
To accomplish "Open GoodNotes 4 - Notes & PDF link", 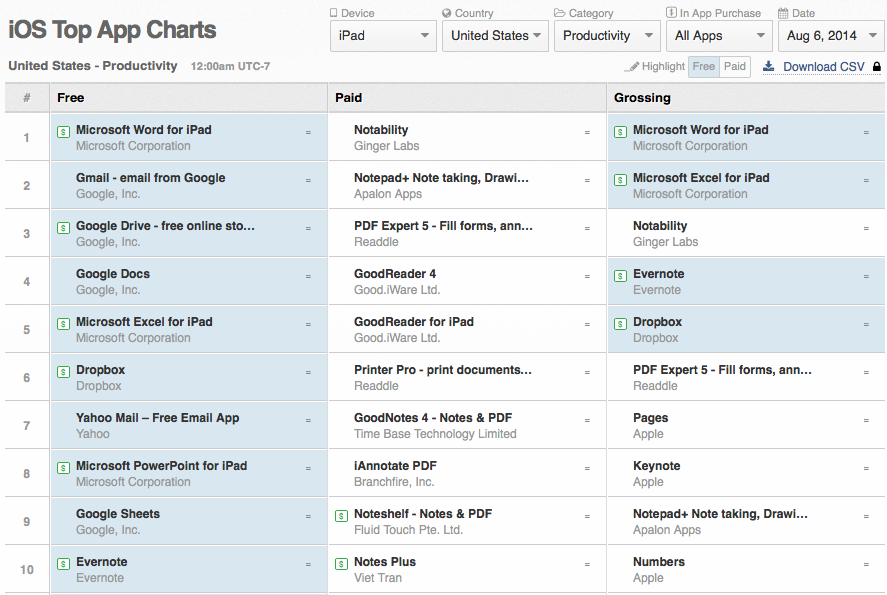I will click(x=433, y=417).
